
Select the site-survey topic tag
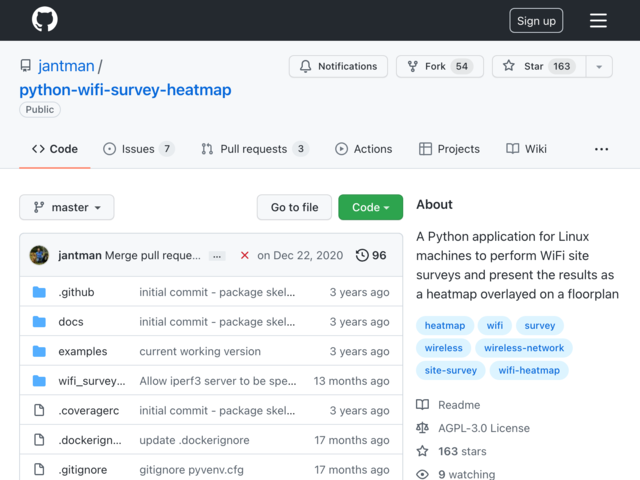pyautogui.click(x=451, y=370)
